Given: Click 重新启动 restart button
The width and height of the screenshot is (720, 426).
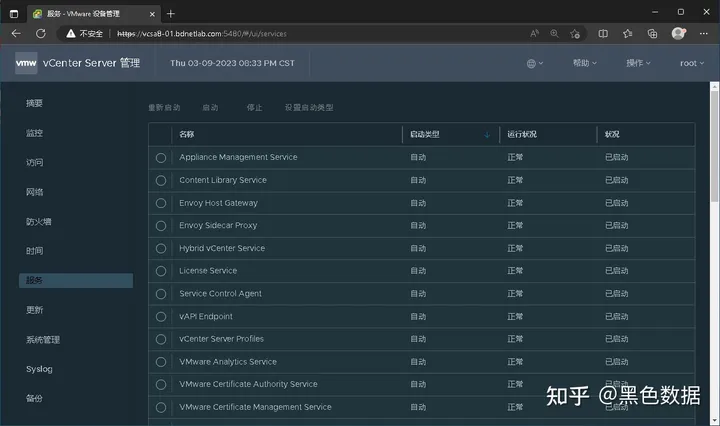Looking at the screenshot, I should [x=164, y=107].
